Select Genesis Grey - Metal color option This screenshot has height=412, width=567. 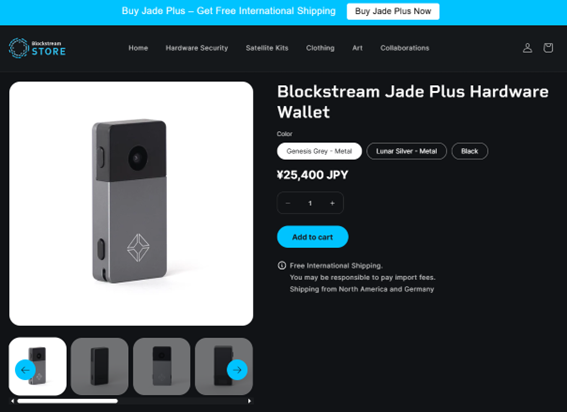click(x=319, y=151)
